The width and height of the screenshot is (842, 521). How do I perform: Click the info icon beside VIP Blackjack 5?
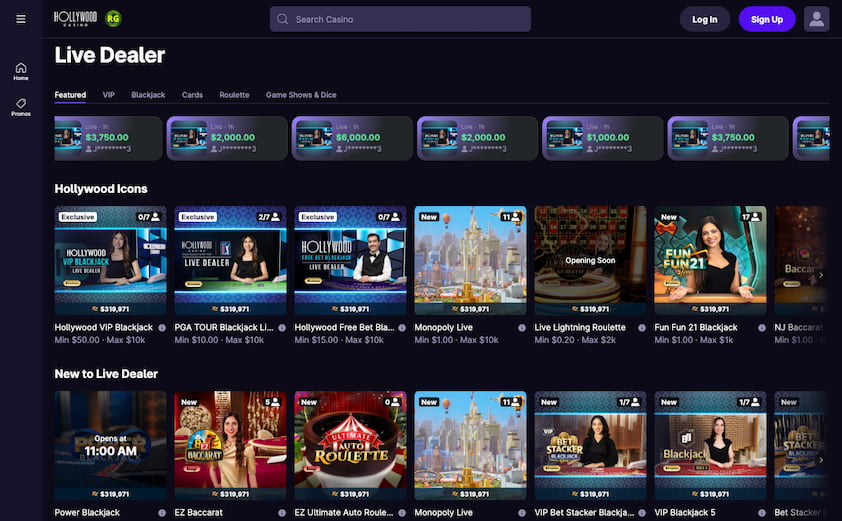tap(761, 513)
